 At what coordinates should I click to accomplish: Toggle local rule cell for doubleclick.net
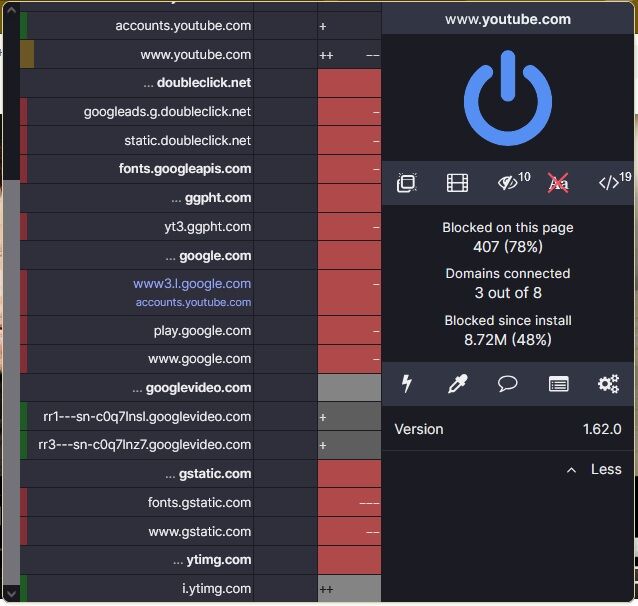[349, 83]
